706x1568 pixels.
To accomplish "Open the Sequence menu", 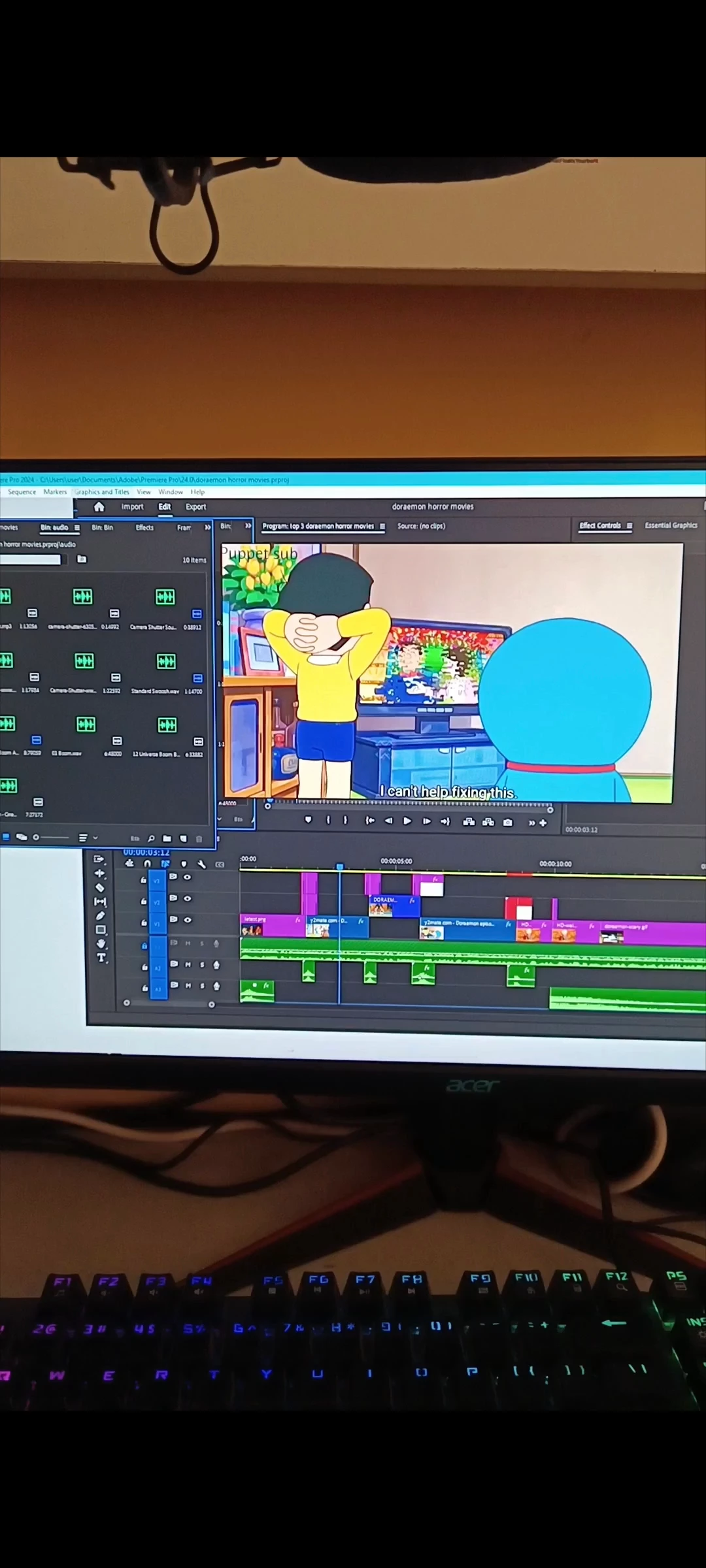I will [22, 492].
